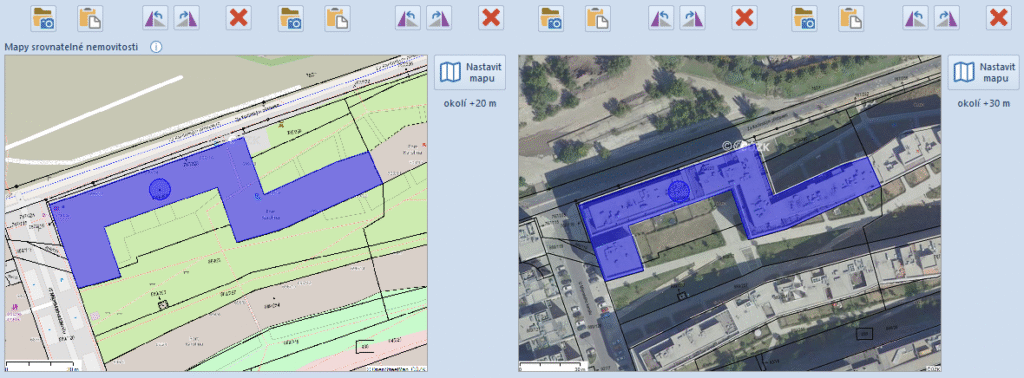Click Nastavit mapu beside the cadastral map
The width and height of the screenshot is (1024, 378).
pyautogui.click(x=470, y=72)
